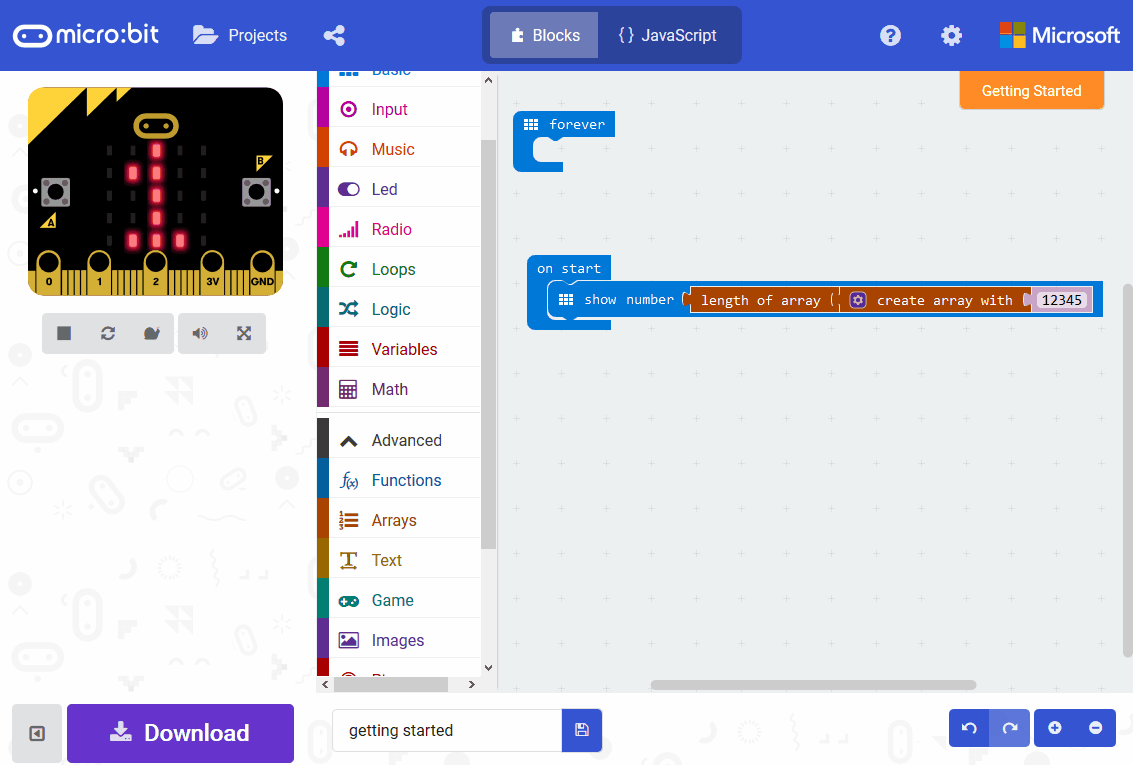Screen dimensions: 1133x765
Task: Stop the simulator
Action: click(x=64, y=333)
